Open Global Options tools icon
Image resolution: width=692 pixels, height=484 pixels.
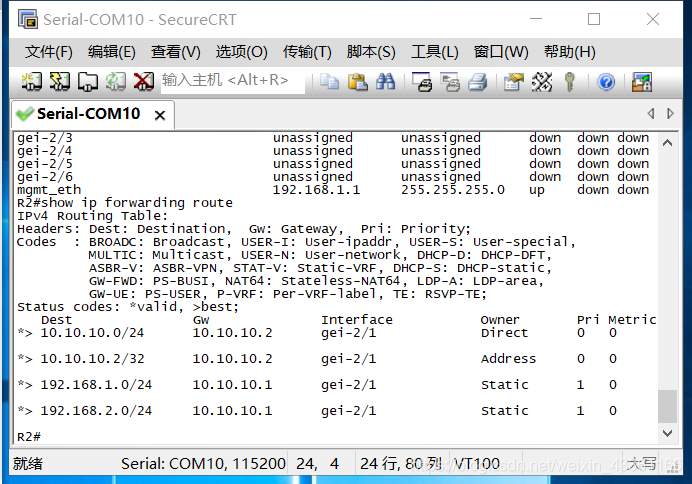[542, 82]
